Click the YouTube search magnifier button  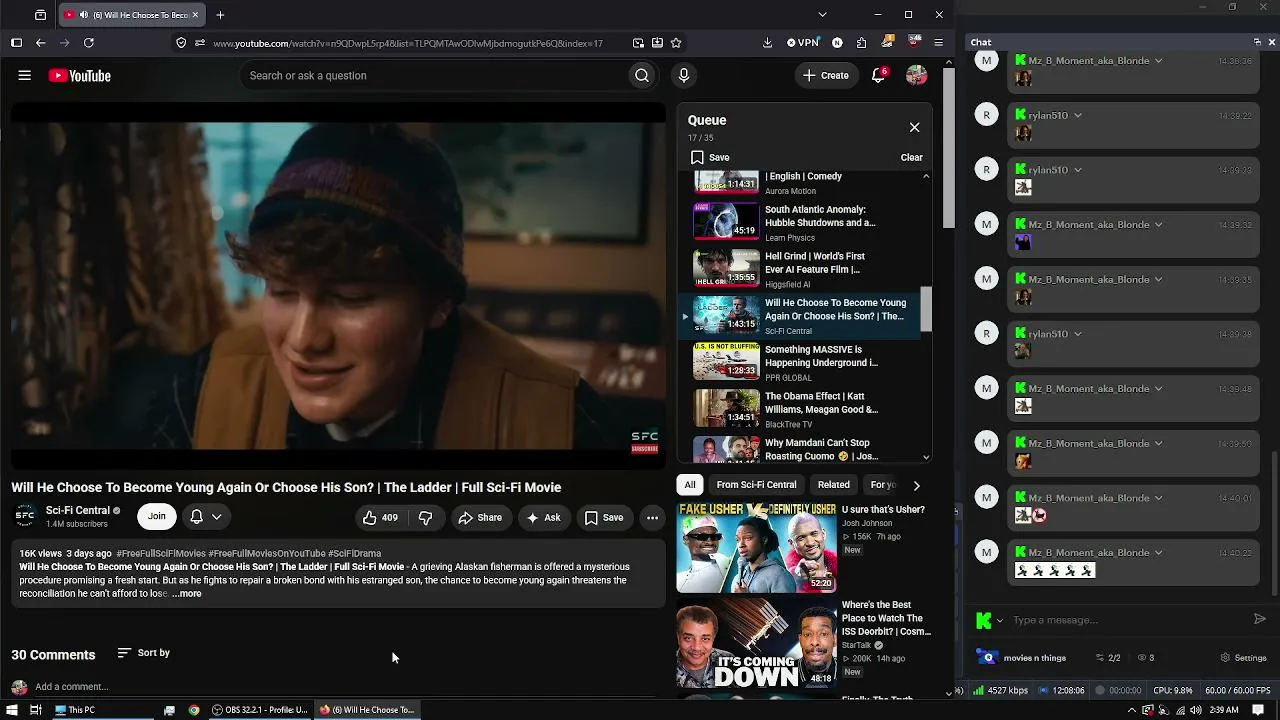pos(642,76)
